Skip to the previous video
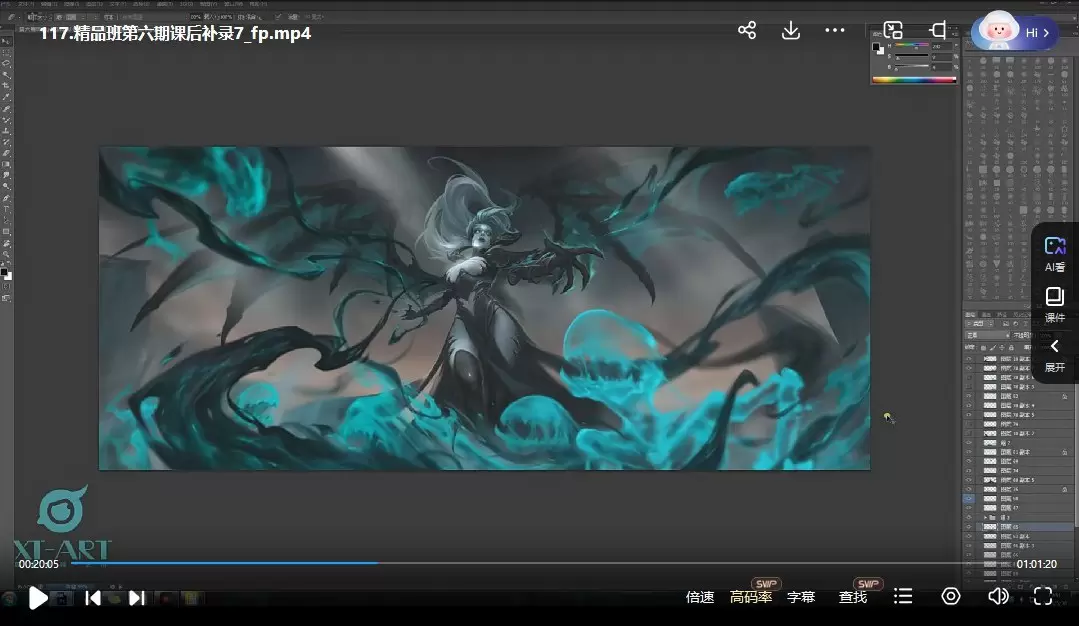The height and width of the screenshot is (626, 1079). tap(93, 598)
